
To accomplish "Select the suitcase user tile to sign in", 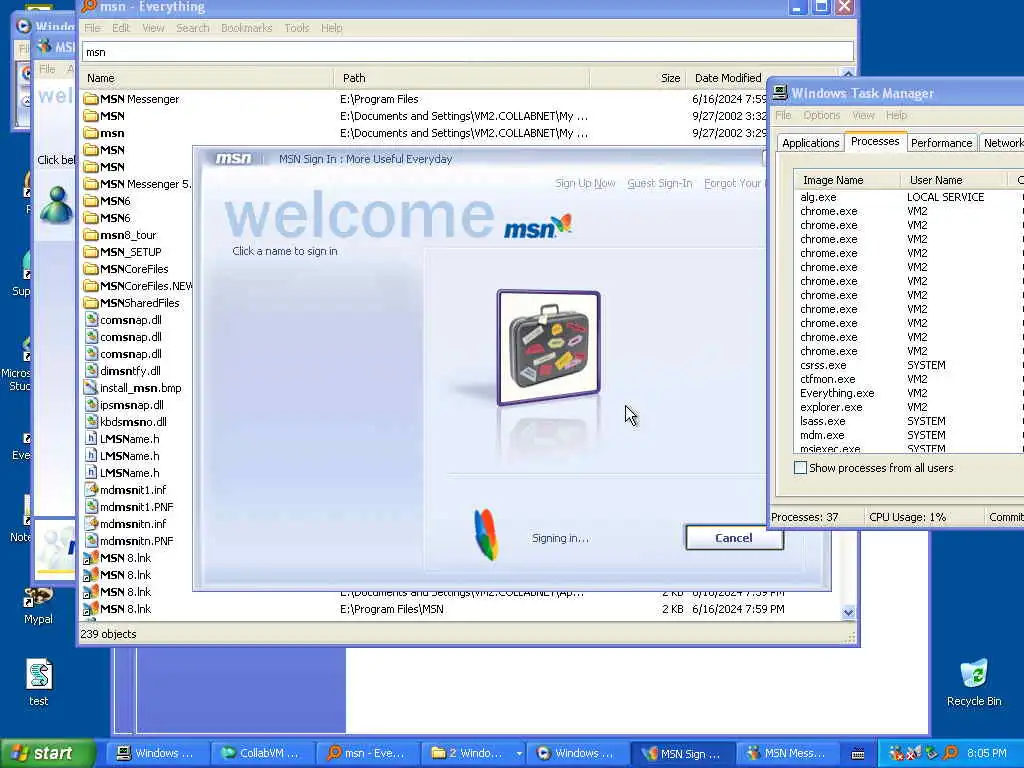I will coord(548,347).
